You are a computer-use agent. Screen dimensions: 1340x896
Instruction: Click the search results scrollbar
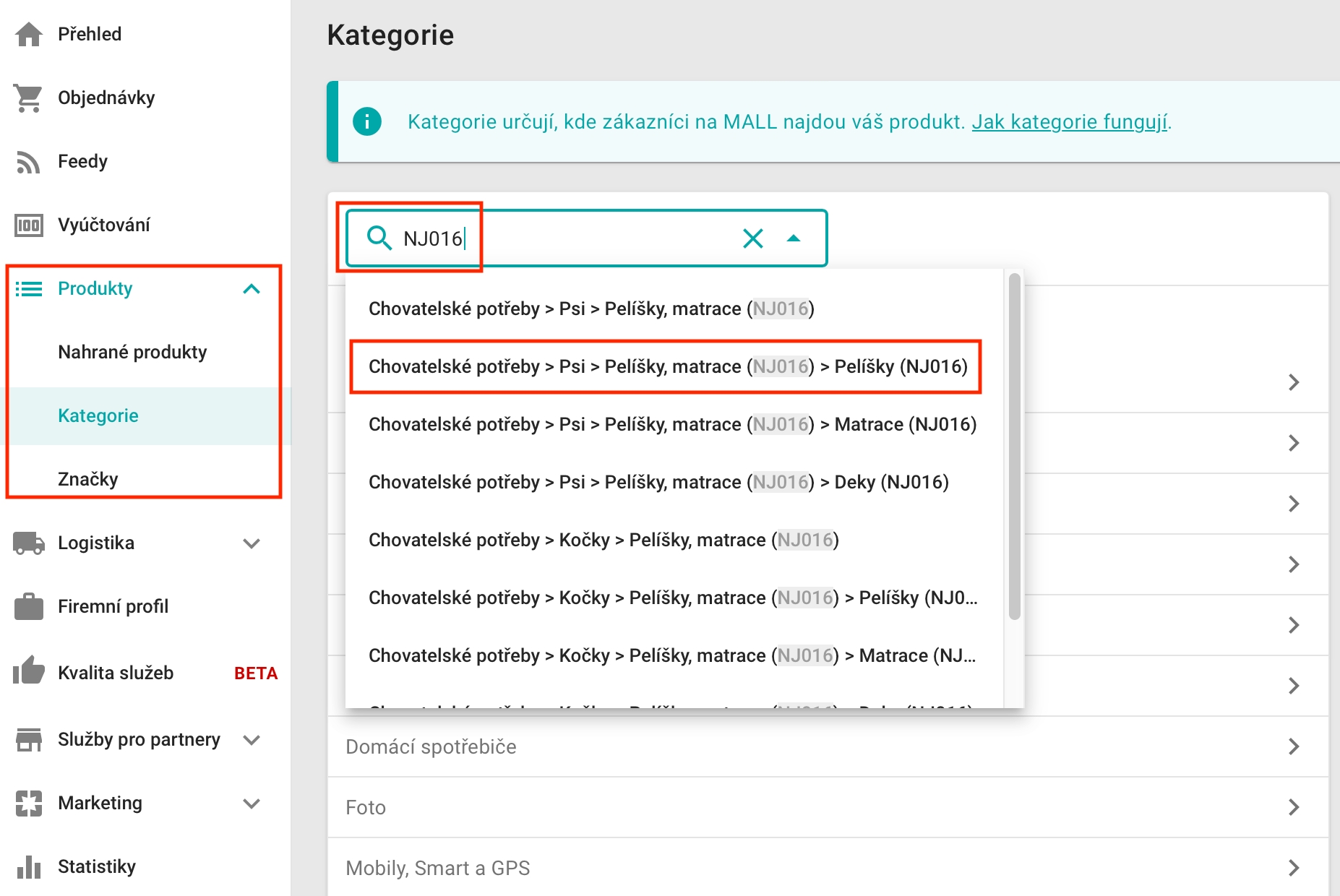point(1015,448)
